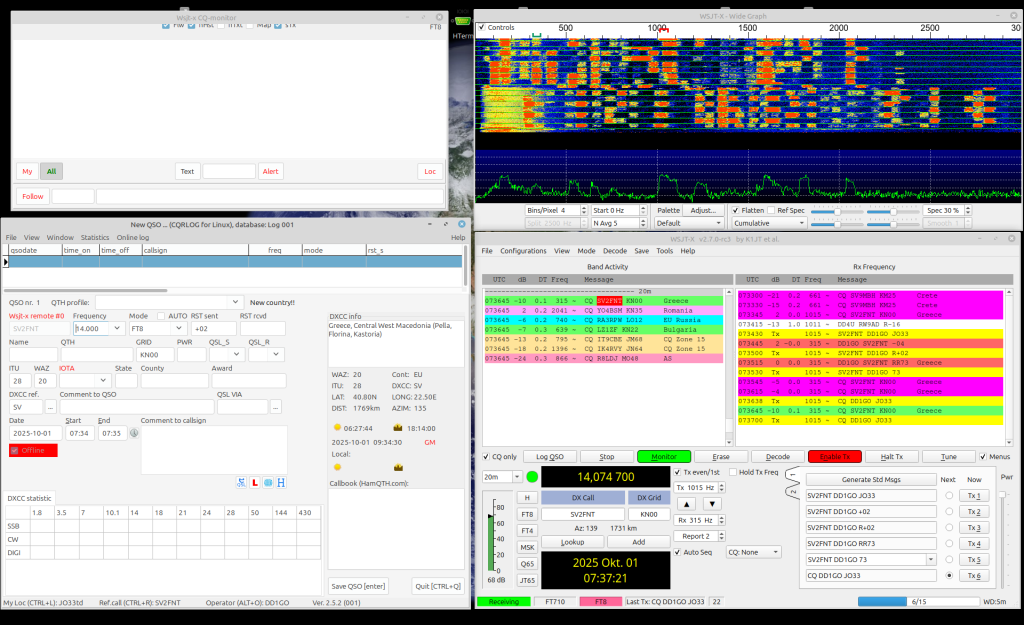Click the clock icon beside End time

coord(134,433)
